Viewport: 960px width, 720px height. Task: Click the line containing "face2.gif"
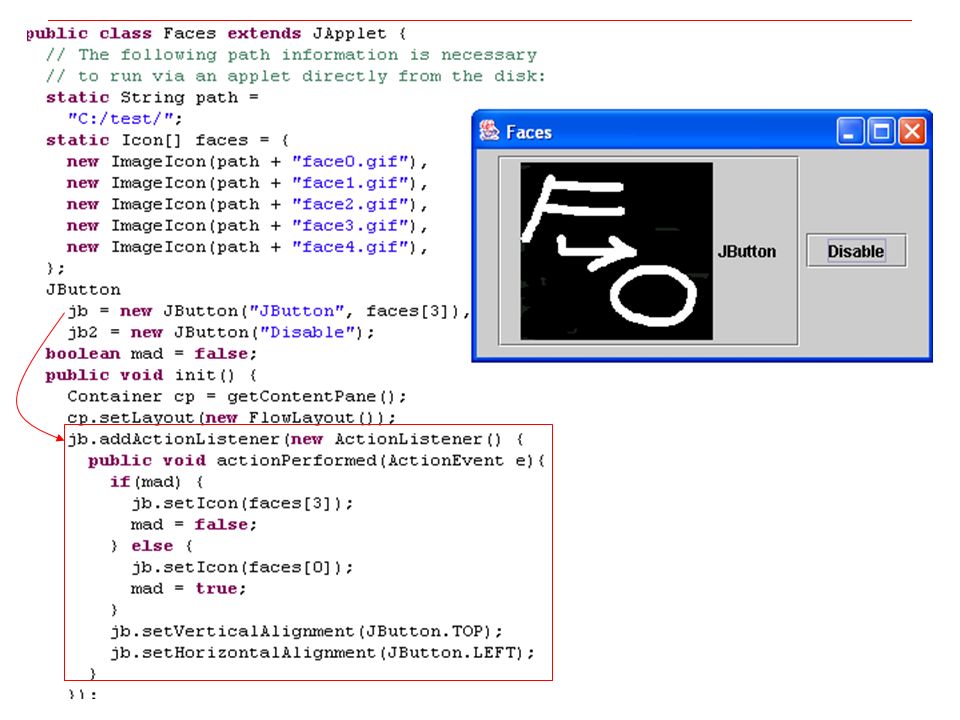tap(247, 204)
